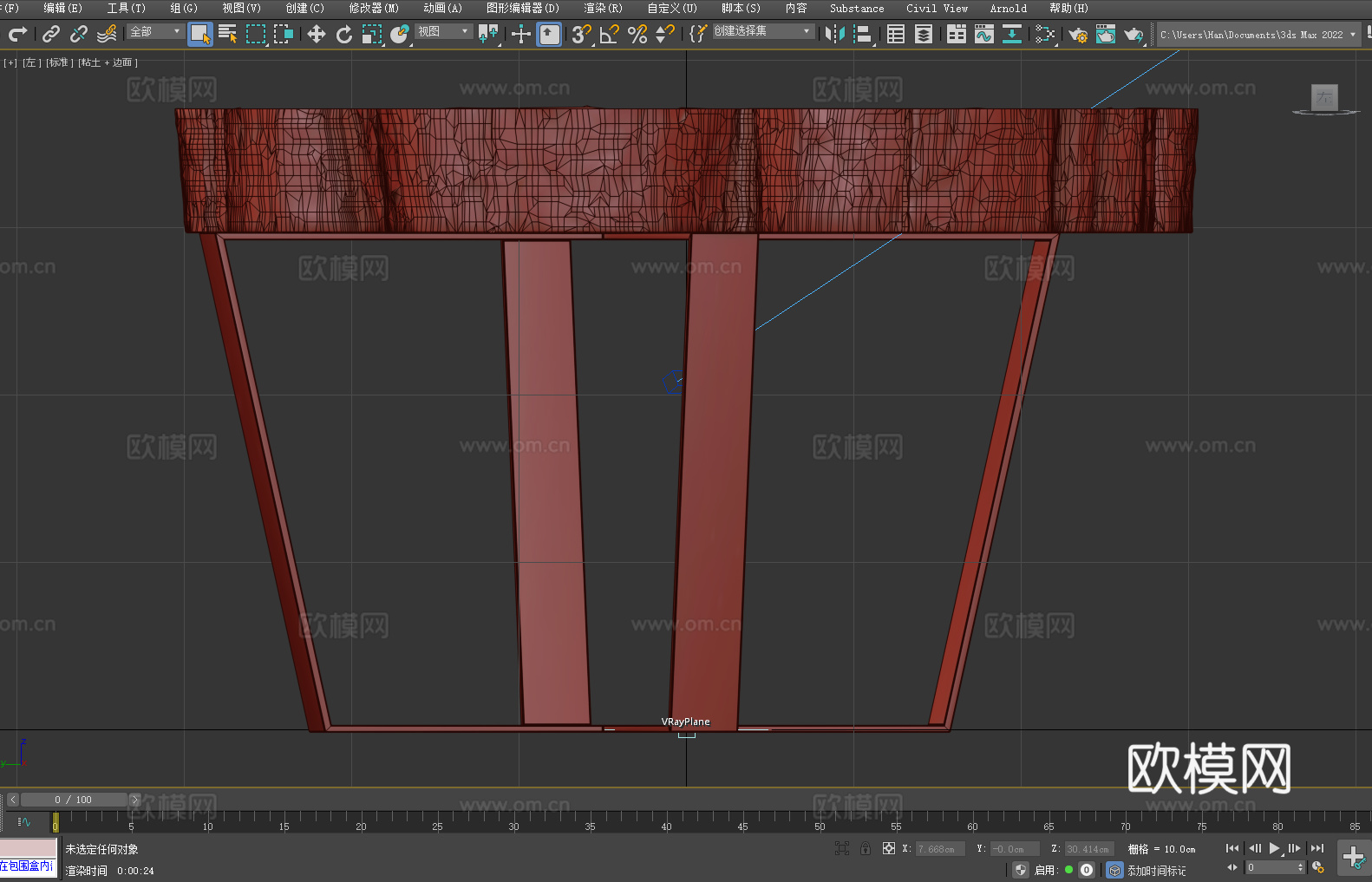
Task: Open 编辑(E) menu
Action: (x=62, y=8)
